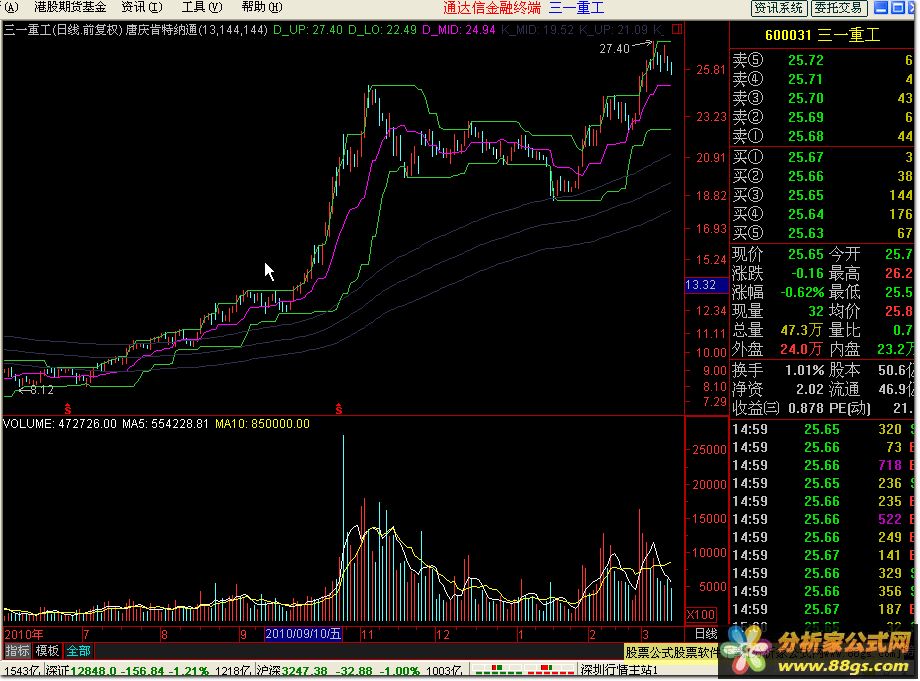Viewport: 920px width, 681px height.
Task: Click the 买⑤ order row at 25.63
Action: point(823,233)
